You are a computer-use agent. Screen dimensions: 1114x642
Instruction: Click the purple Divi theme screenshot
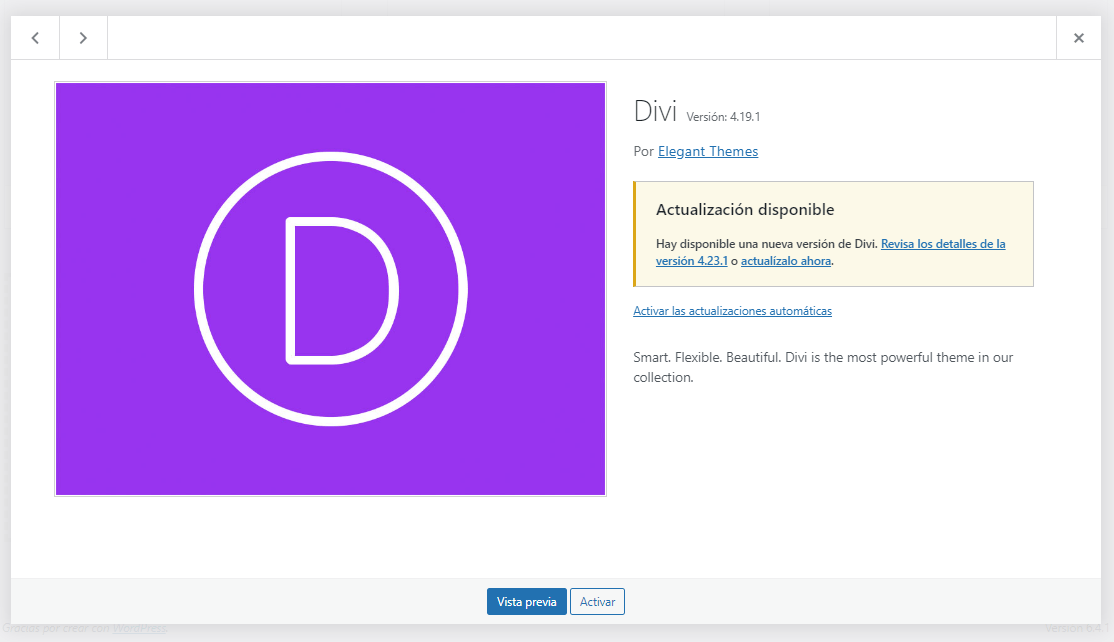330,288
